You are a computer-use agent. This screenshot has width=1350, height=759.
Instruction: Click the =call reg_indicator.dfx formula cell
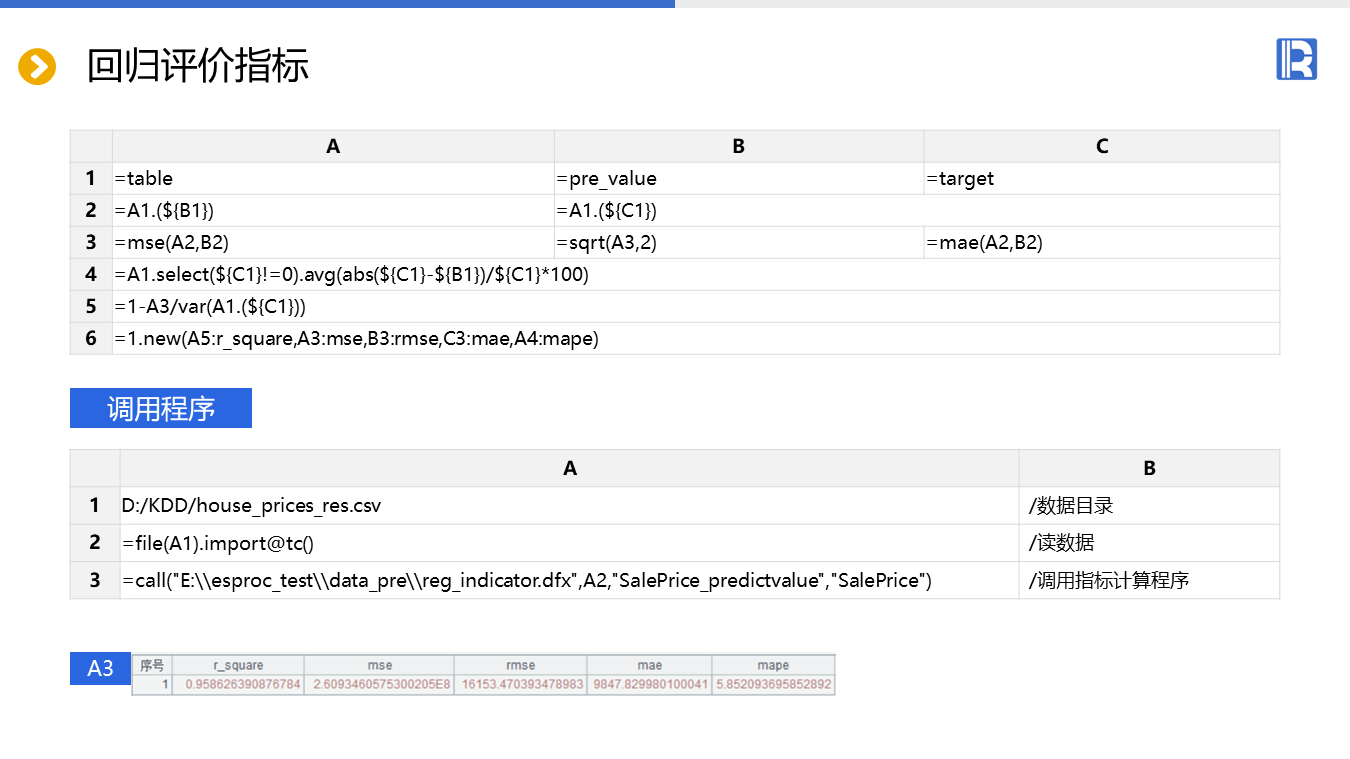point(570,580)
